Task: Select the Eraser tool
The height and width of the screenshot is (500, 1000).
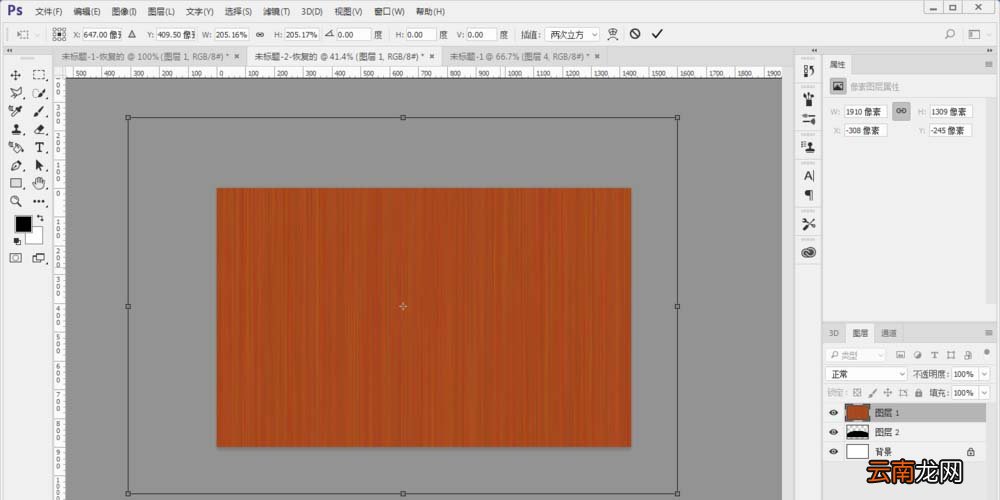Action: (39, 129)
